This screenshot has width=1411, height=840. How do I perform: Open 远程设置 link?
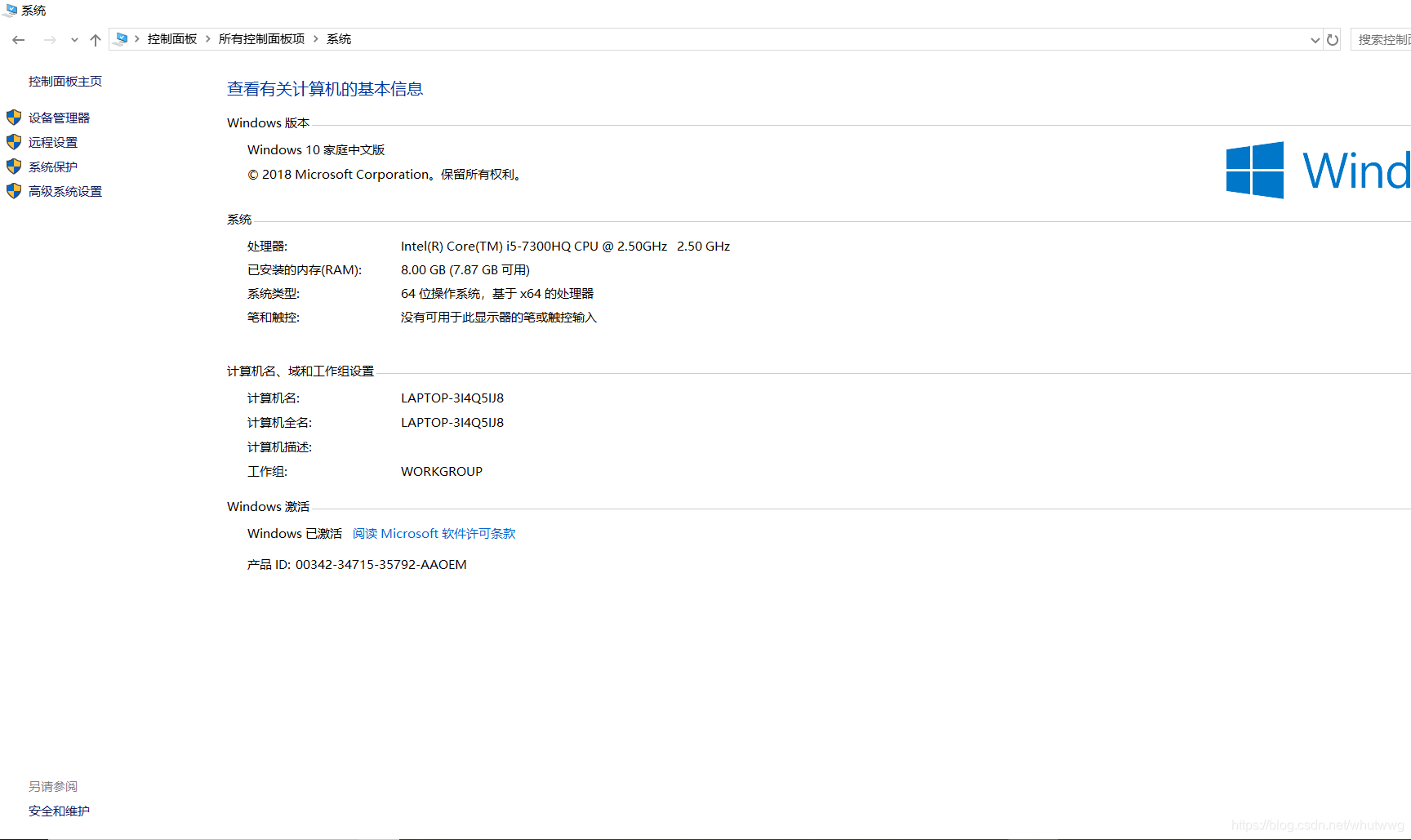coord(53,143)
